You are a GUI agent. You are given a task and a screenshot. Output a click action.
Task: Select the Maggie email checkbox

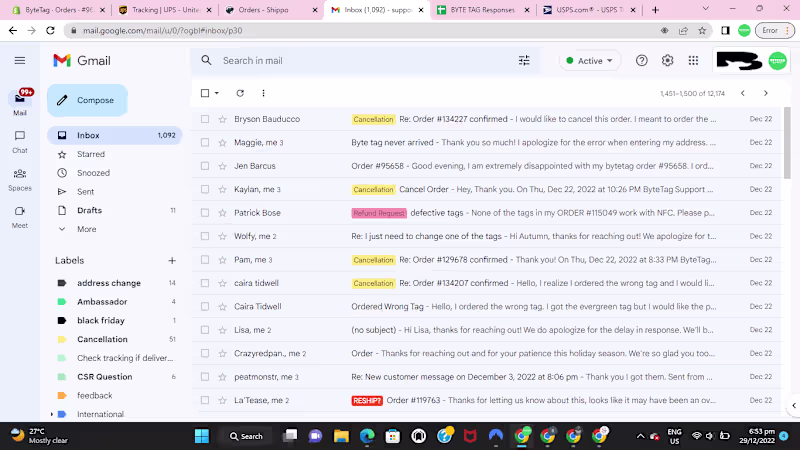pos(205,143)
